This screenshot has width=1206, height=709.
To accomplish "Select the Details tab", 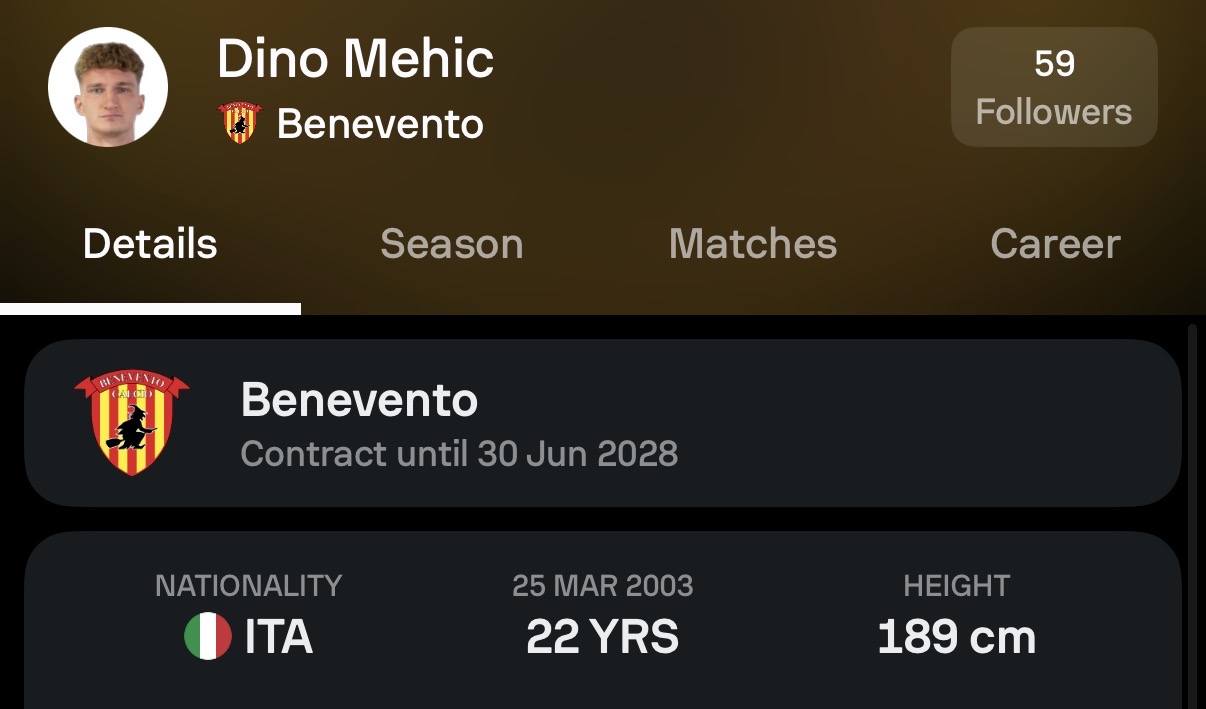I will point(150,244).
